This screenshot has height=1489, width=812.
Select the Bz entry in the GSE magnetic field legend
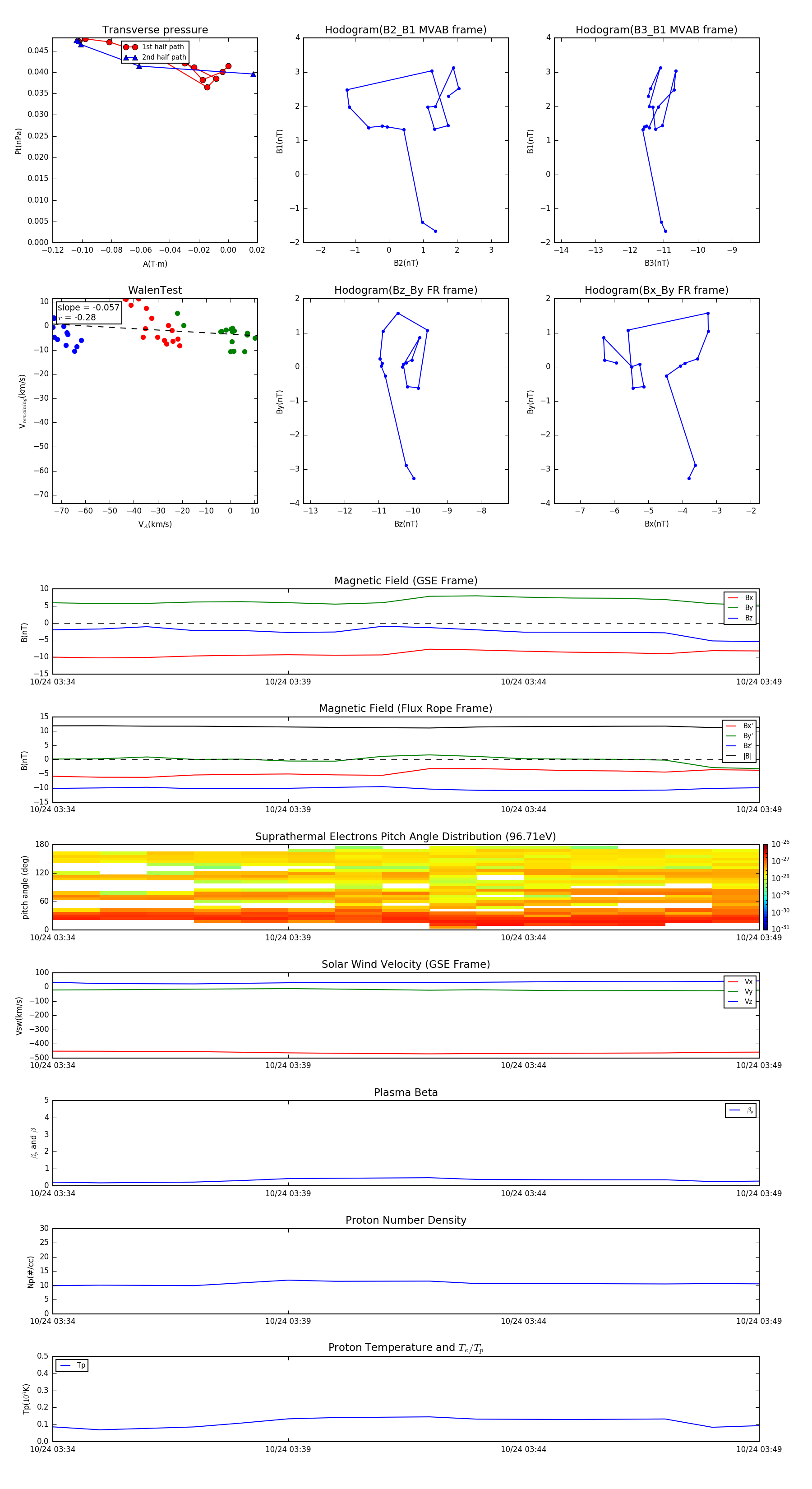click(740, 618)
